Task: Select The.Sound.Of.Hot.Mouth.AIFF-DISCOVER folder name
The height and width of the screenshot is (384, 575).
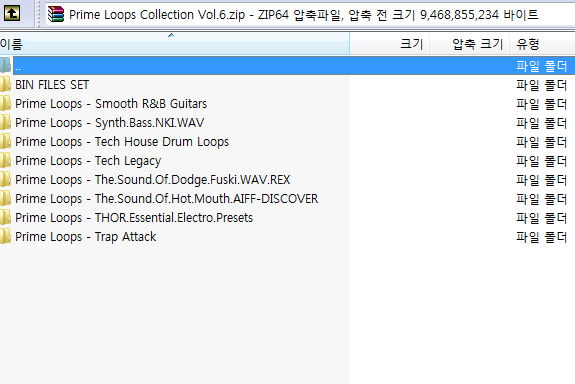Action: [206, 199]
